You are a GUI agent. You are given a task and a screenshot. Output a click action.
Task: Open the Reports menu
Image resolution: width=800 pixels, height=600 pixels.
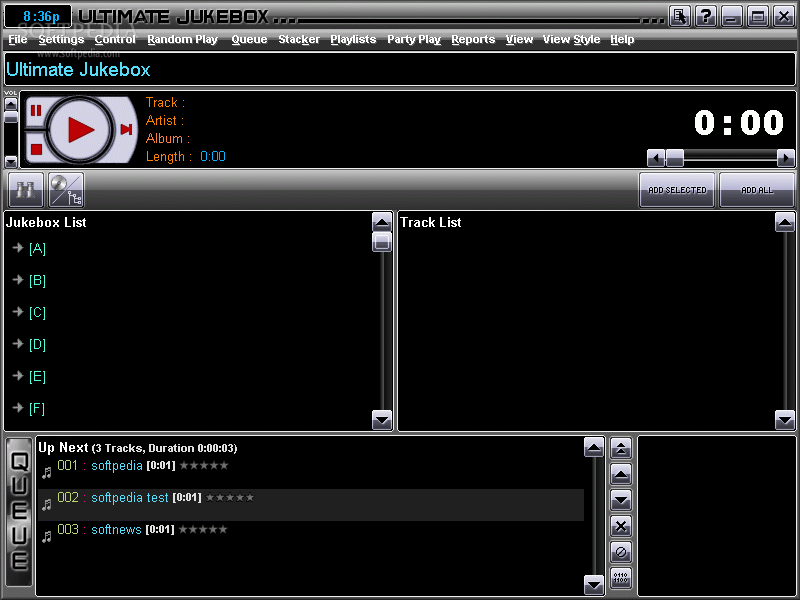point(473,39)
